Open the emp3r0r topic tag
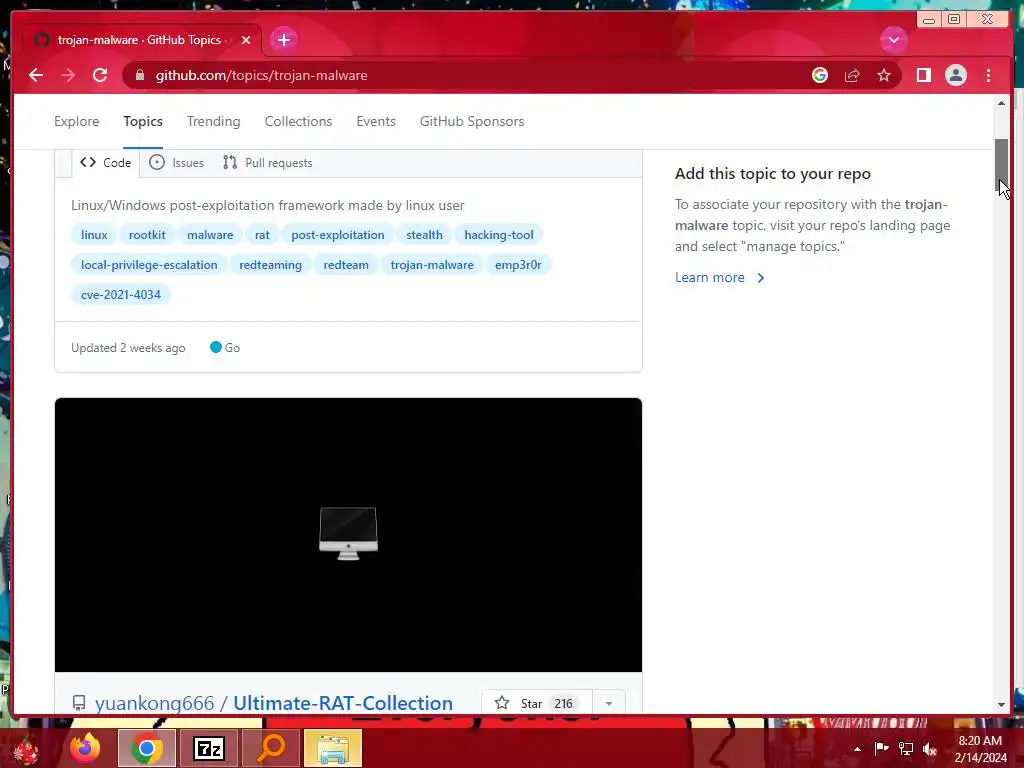Image resolution: width=1024 pixels, height=768 pixels. coord(518,265)
